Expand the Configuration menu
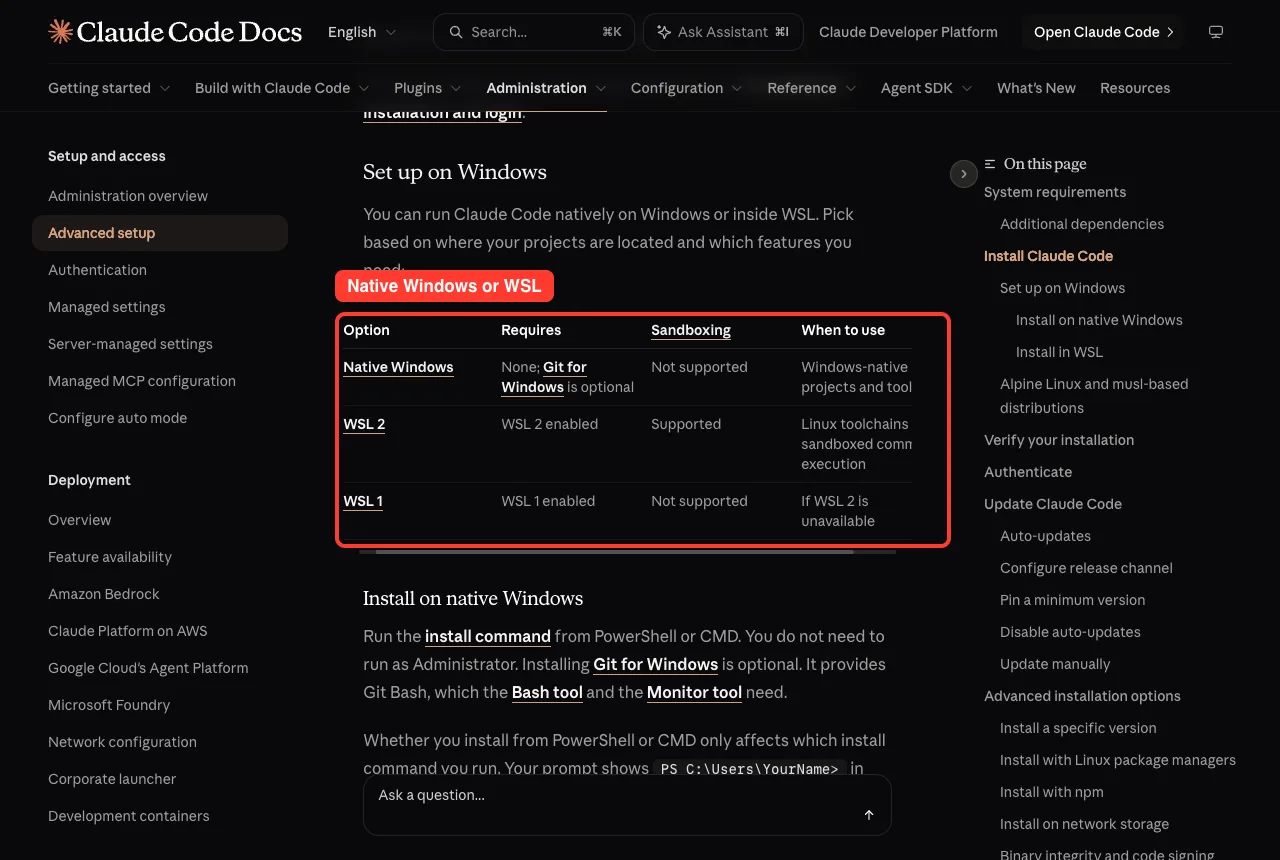Image resolution: width=1280 pixels, height=860 pixels. (x=687, y=88)
